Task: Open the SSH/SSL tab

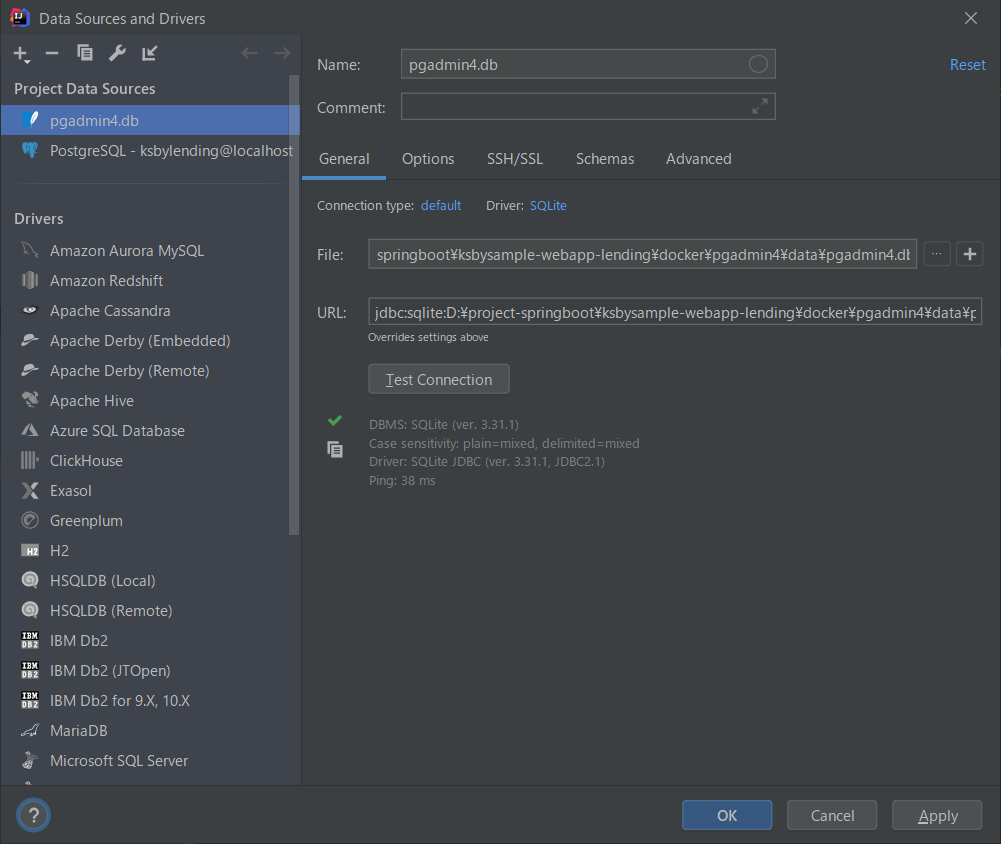Action: coord(515,159)
